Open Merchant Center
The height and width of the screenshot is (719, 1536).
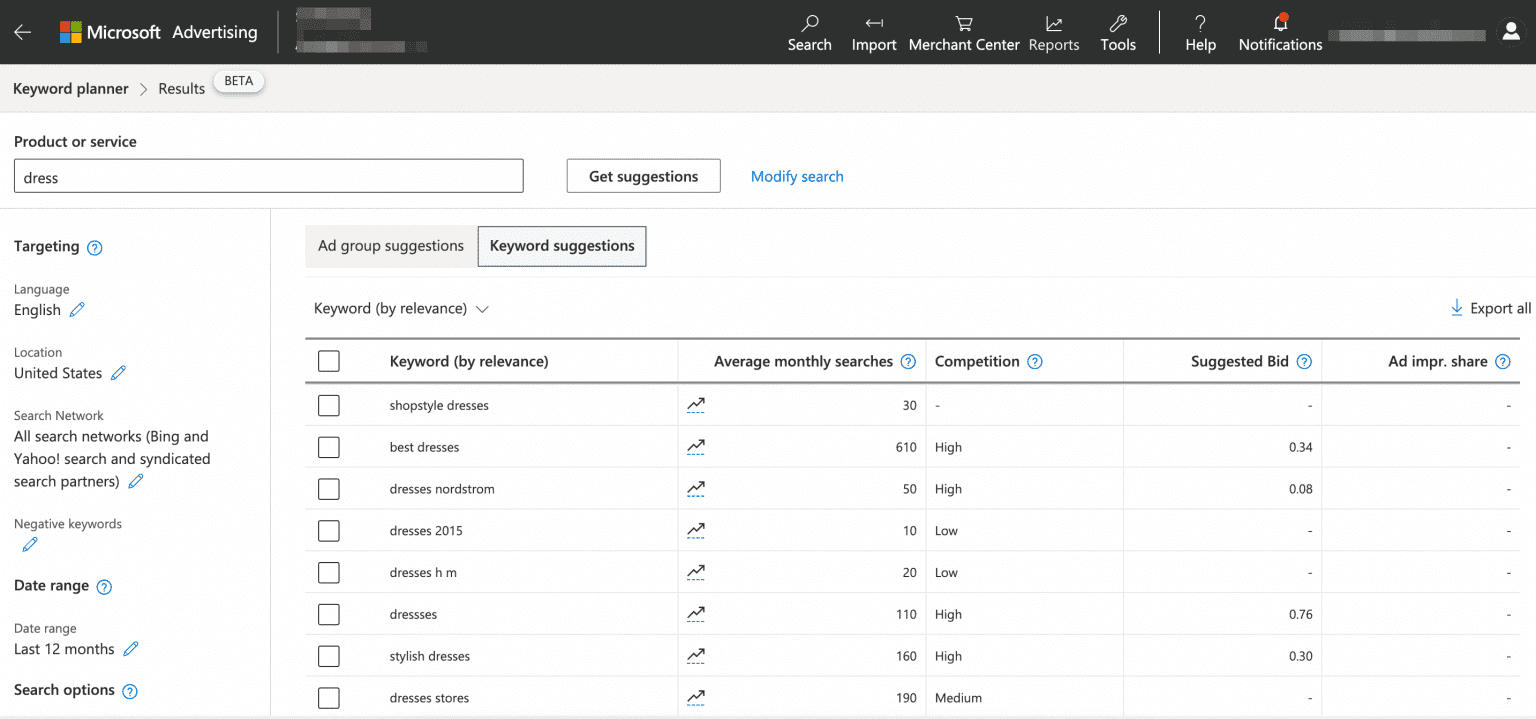tap(963, 32)
